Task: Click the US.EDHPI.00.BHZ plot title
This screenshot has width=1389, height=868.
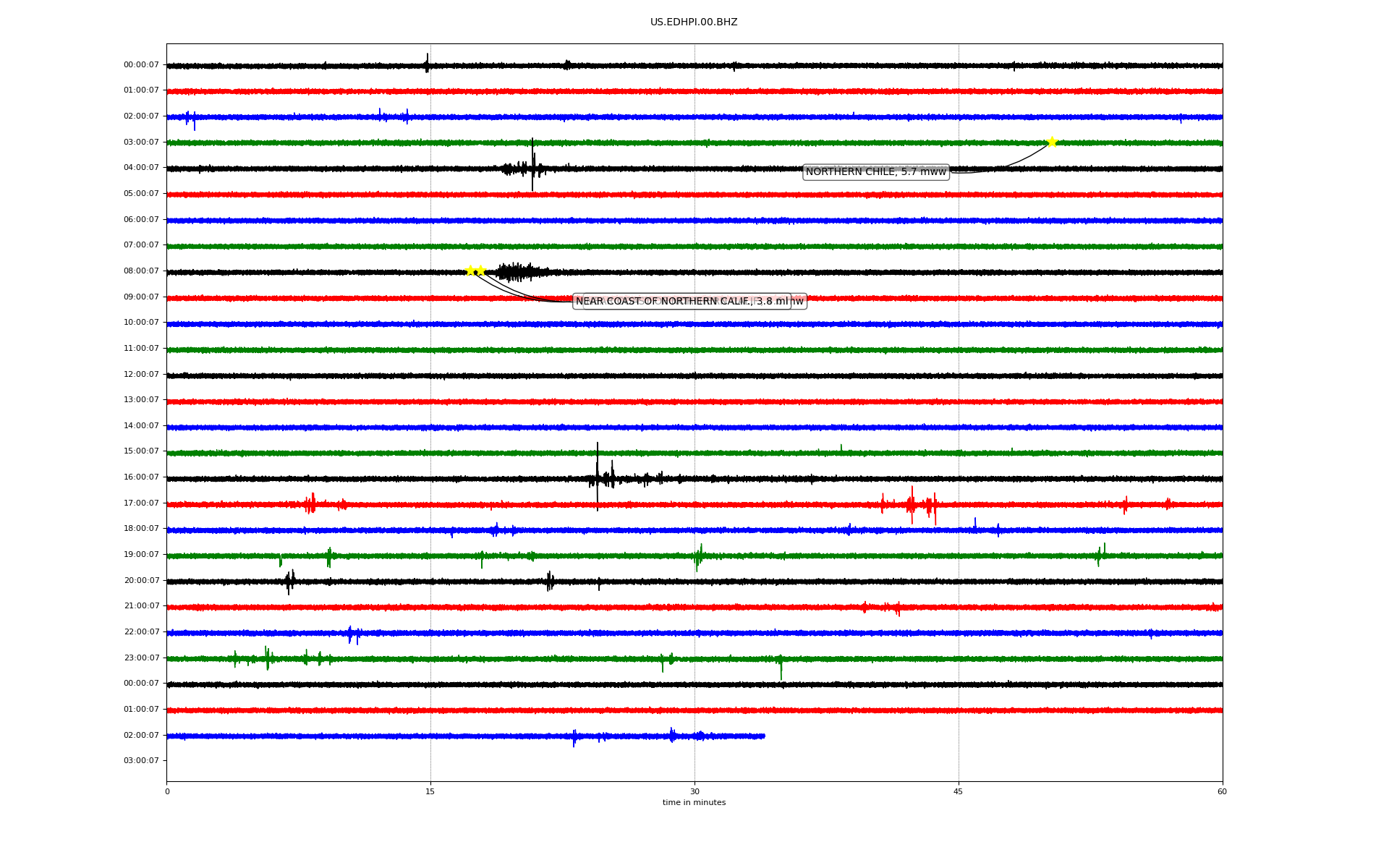Action: [694, 22]
